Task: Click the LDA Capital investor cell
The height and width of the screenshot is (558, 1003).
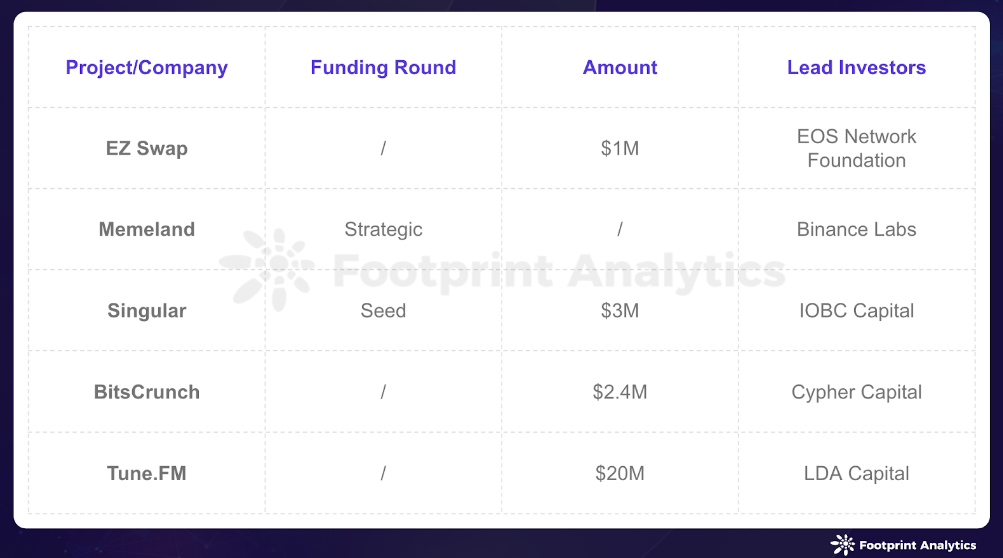Action: pos(857,473)
